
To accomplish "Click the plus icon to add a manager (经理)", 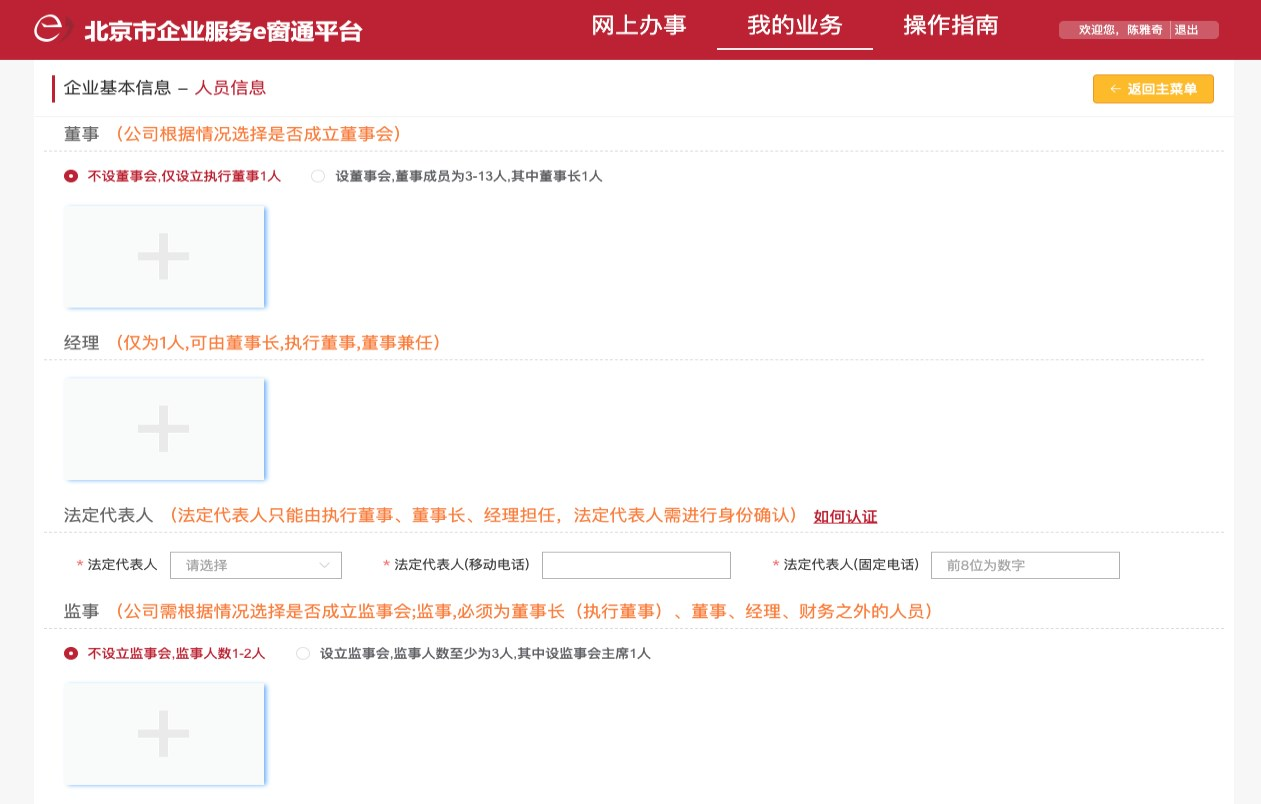I will pyautogui.click(x=163, y=429).
